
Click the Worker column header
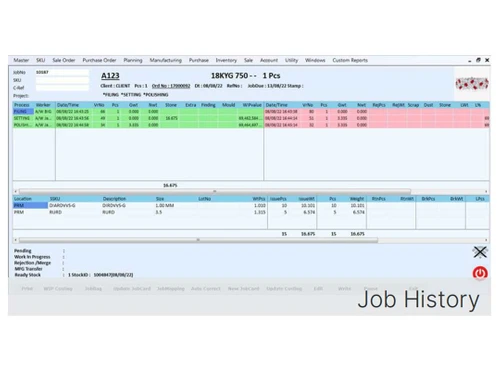pyautogui.click(x=43, y=105)
